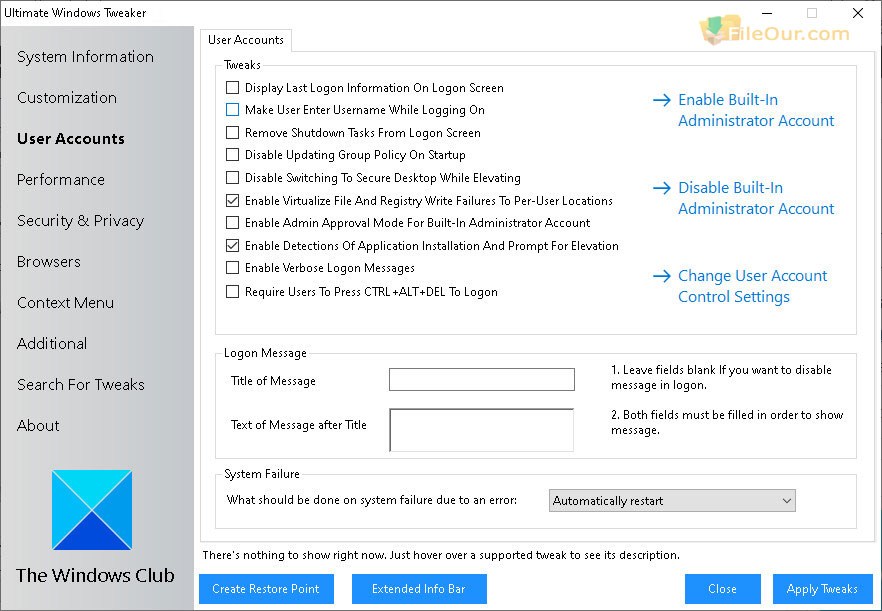The height and width of the screenshot is (611, 882).
Task: Click Enable Built-In Administrator Account link
Action: [x=756, y=110]
